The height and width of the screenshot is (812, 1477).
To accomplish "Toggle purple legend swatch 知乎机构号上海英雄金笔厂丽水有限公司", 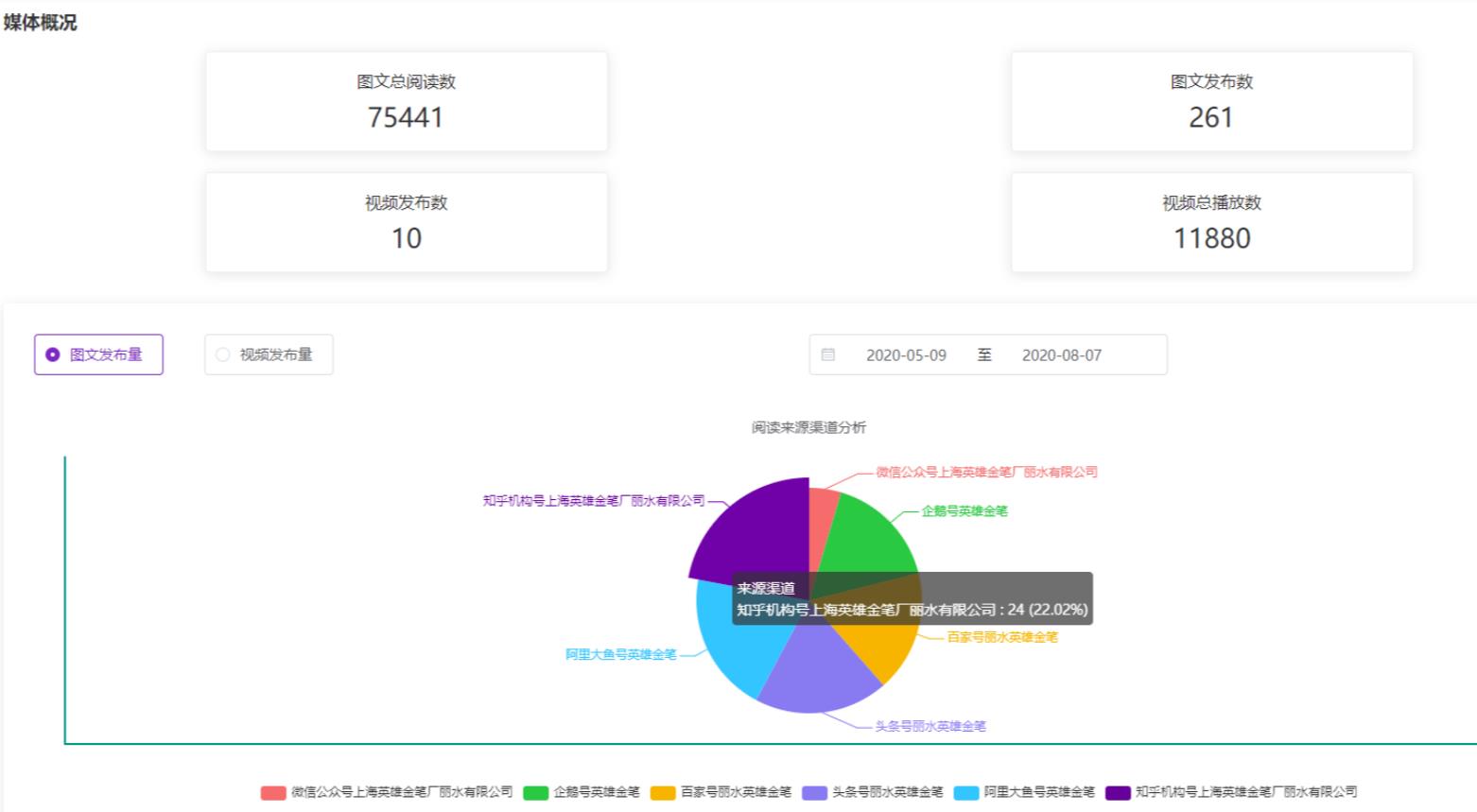I will pos(1119,792).
